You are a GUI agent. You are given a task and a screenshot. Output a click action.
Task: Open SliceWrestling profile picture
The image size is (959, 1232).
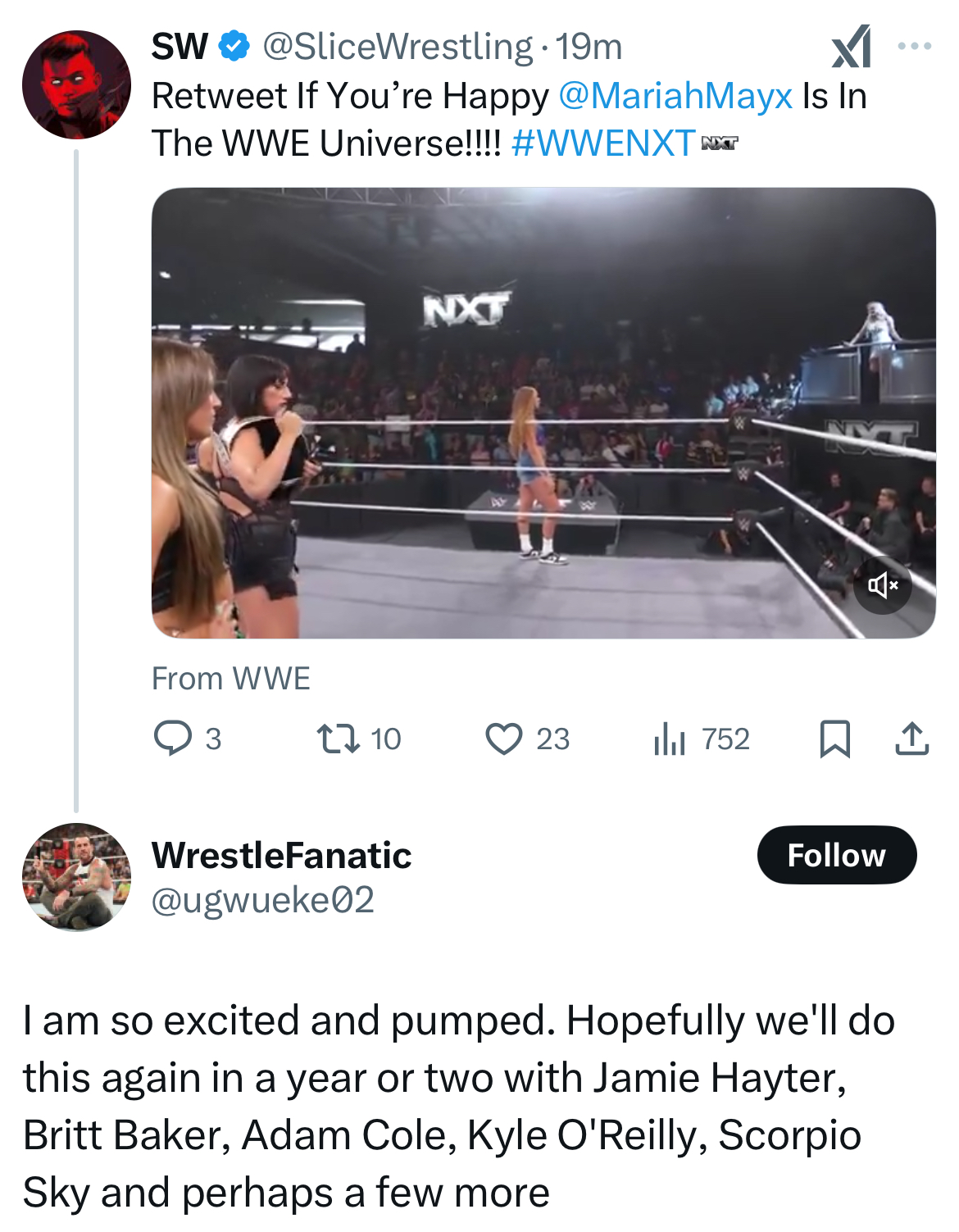click(76, 84)
